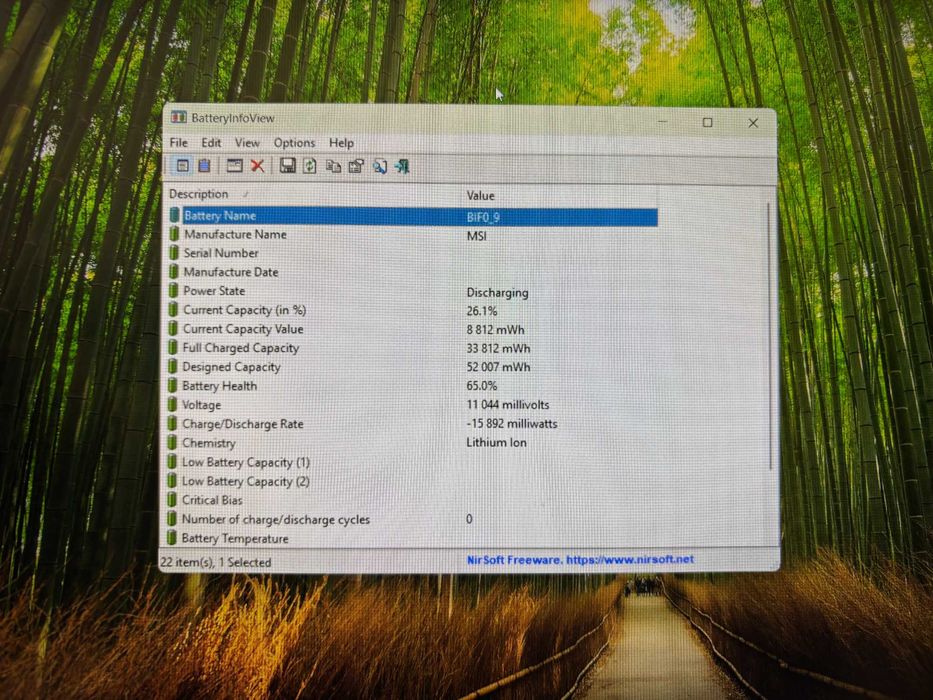This screenshot has width=933, height=700.
Task: Select the Full Charged Capacity row
Action: click(x=413, y=348)
